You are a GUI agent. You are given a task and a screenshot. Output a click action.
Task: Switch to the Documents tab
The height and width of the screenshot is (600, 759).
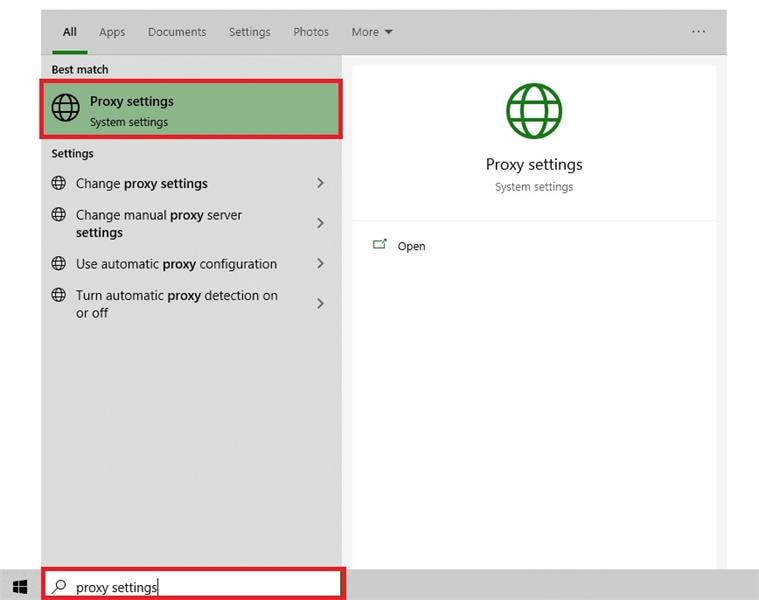[177, 32]
